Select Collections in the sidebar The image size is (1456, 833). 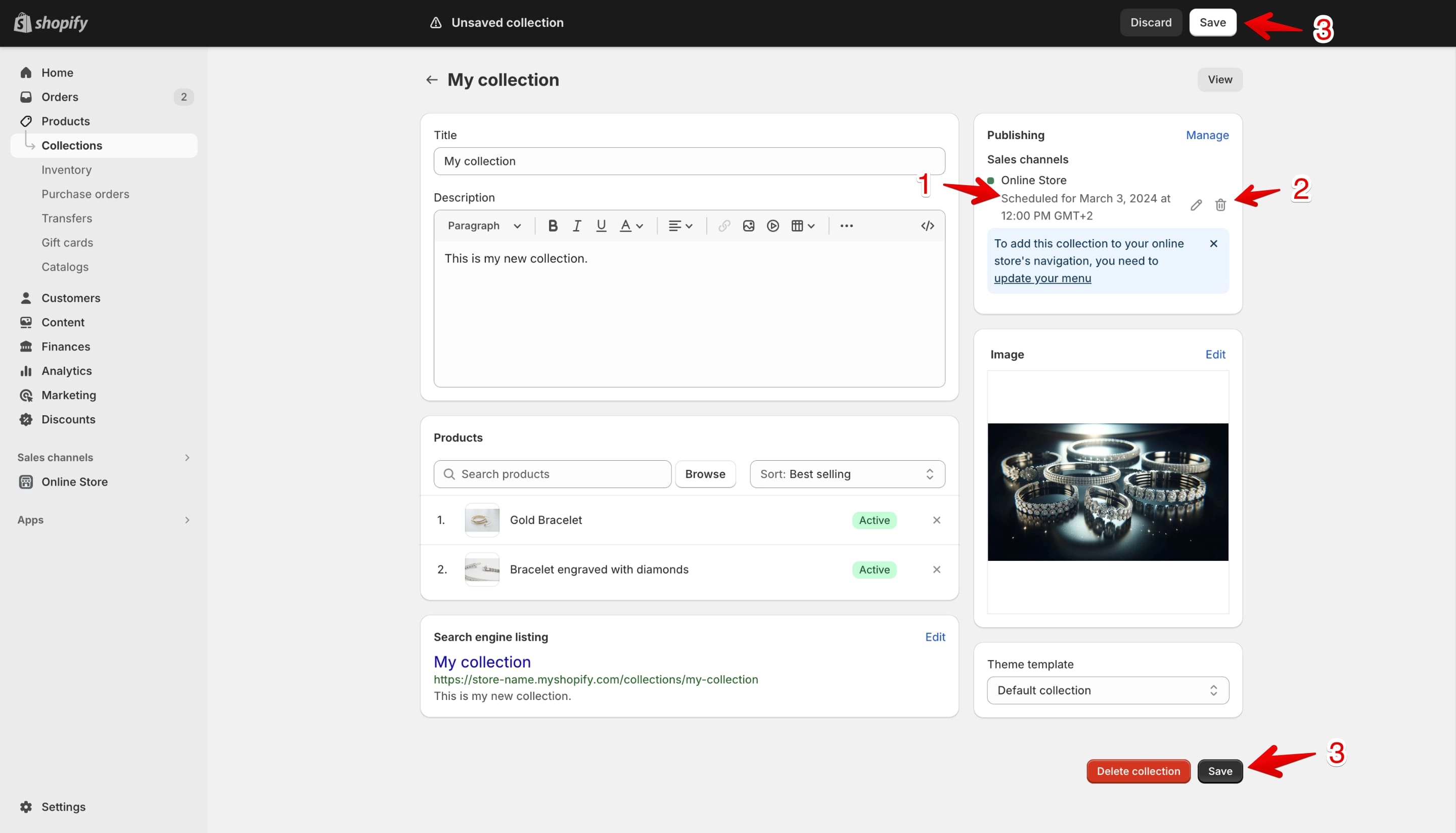click(104, 146)
